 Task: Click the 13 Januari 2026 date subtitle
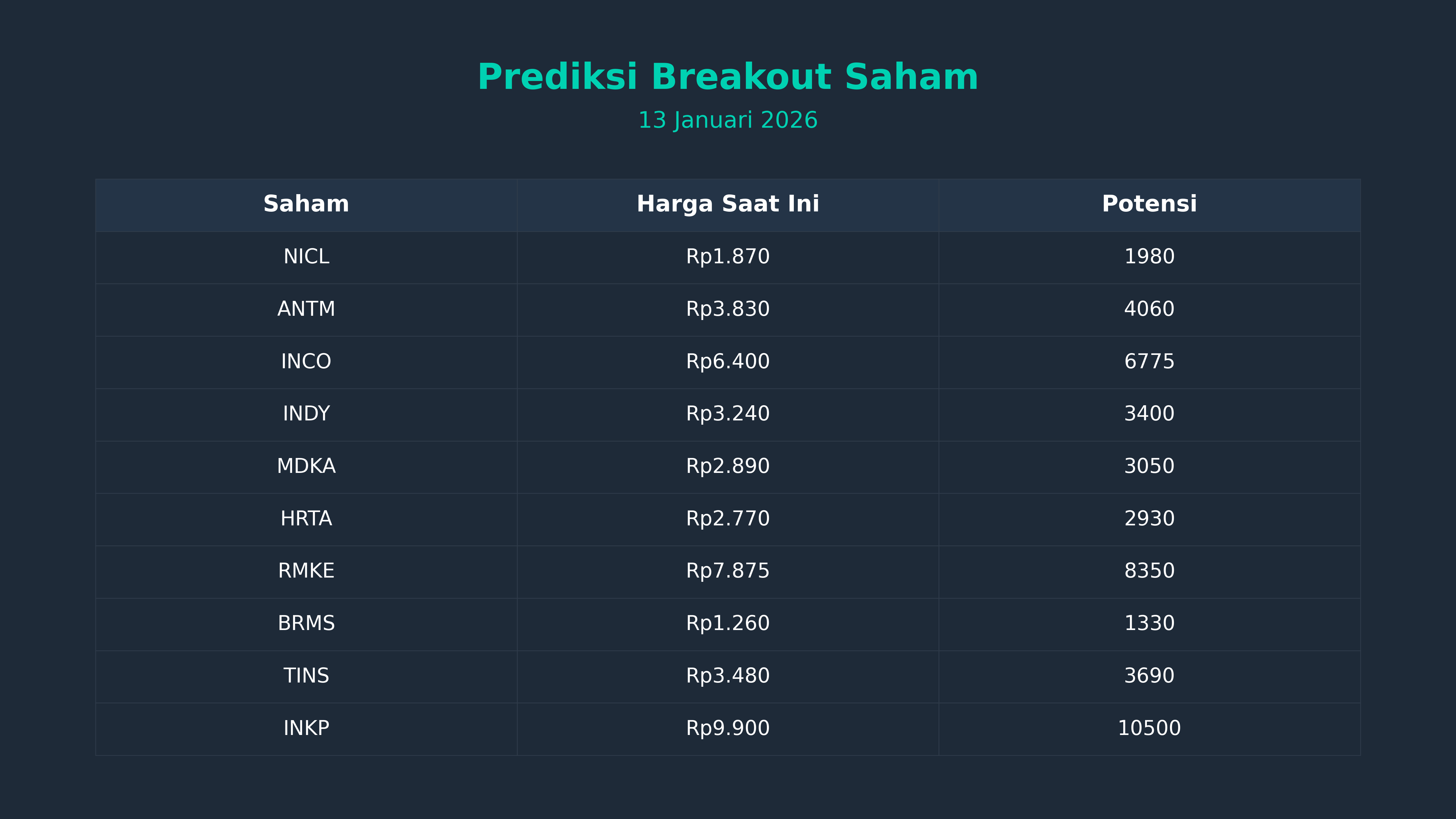pos(727,120)
